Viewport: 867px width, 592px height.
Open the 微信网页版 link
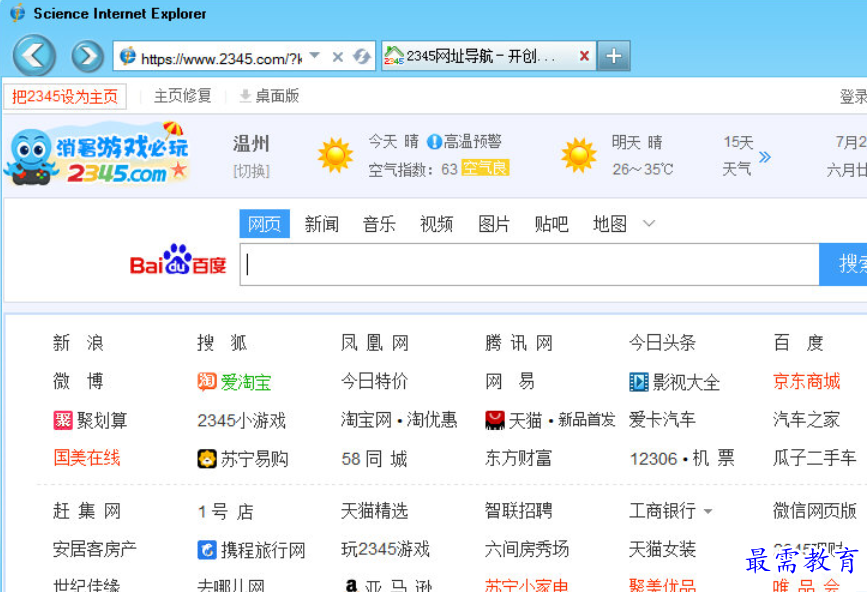pos(815,511)
